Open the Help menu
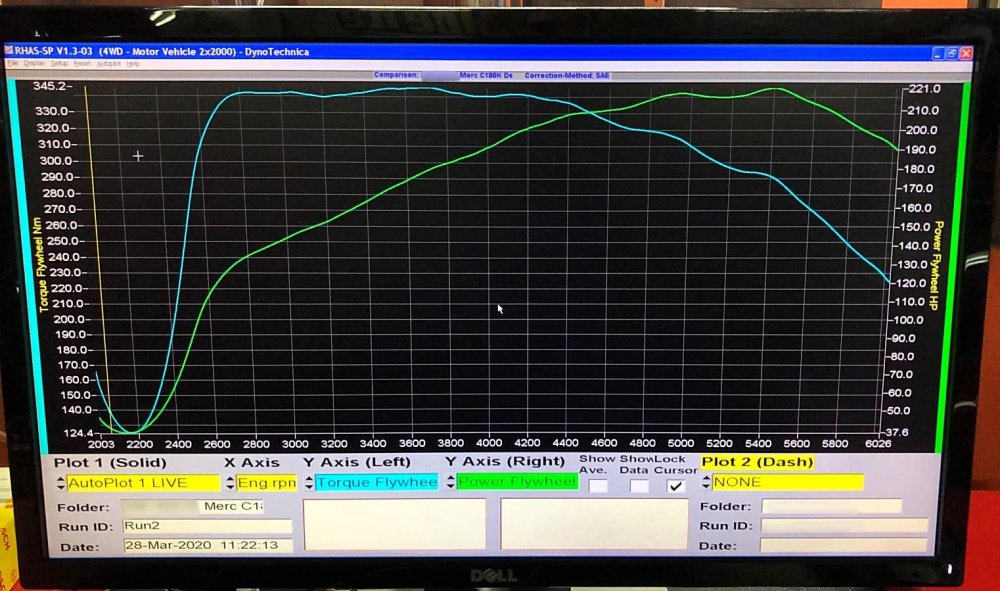This screenshot has width=1000, height=591. pos(133,64)
